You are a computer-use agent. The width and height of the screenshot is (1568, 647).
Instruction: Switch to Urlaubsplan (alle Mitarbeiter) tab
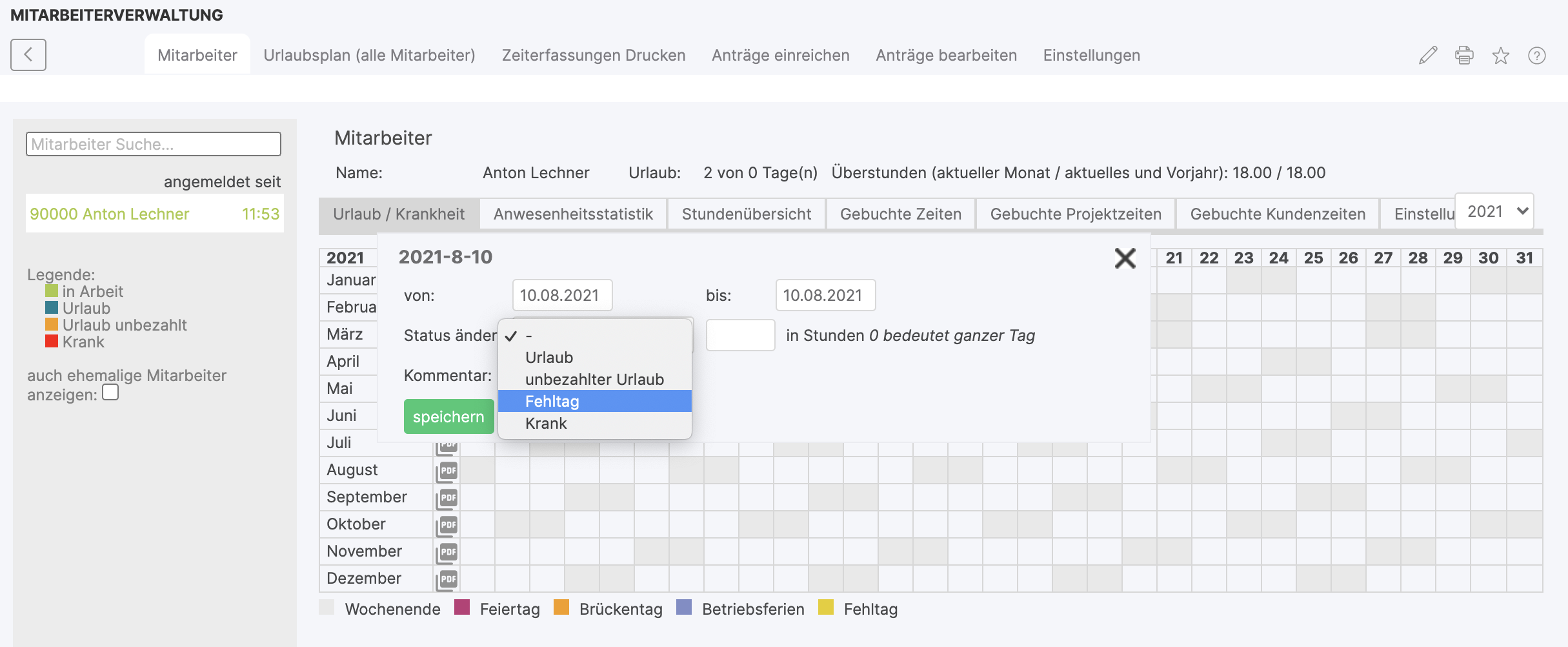coord(369,56)
